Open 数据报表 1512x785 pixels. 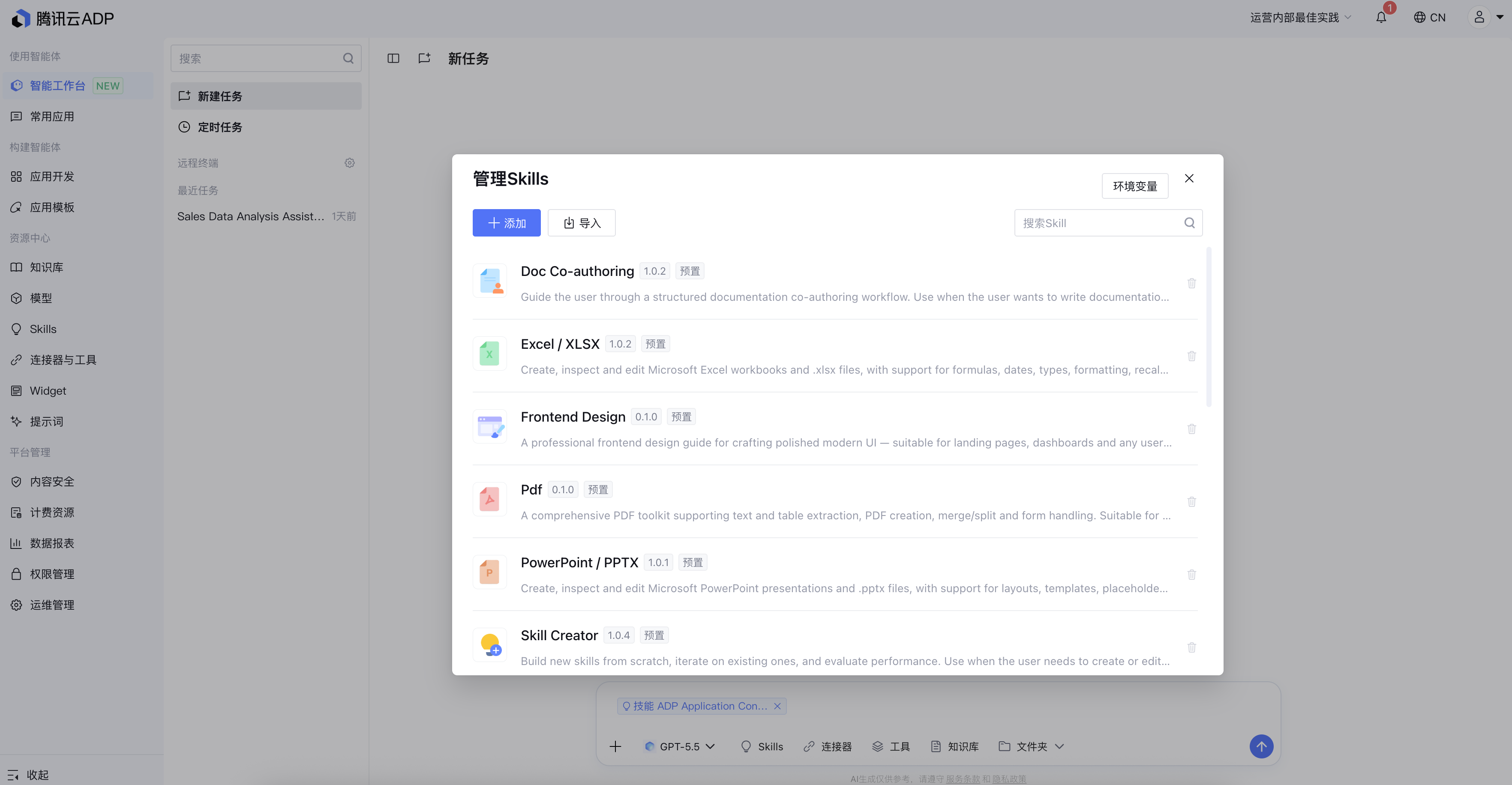click(78, 543)
